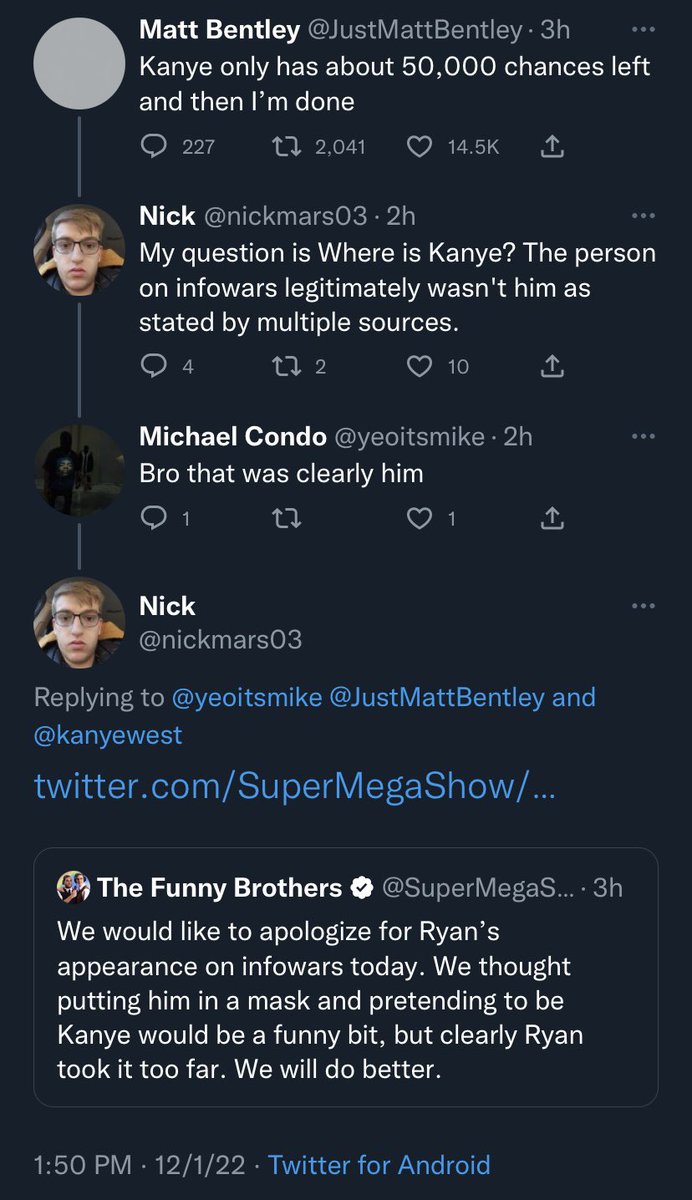
Task: Open the twitter.com/SuperMegaShow link
Action: coord(295,785)
